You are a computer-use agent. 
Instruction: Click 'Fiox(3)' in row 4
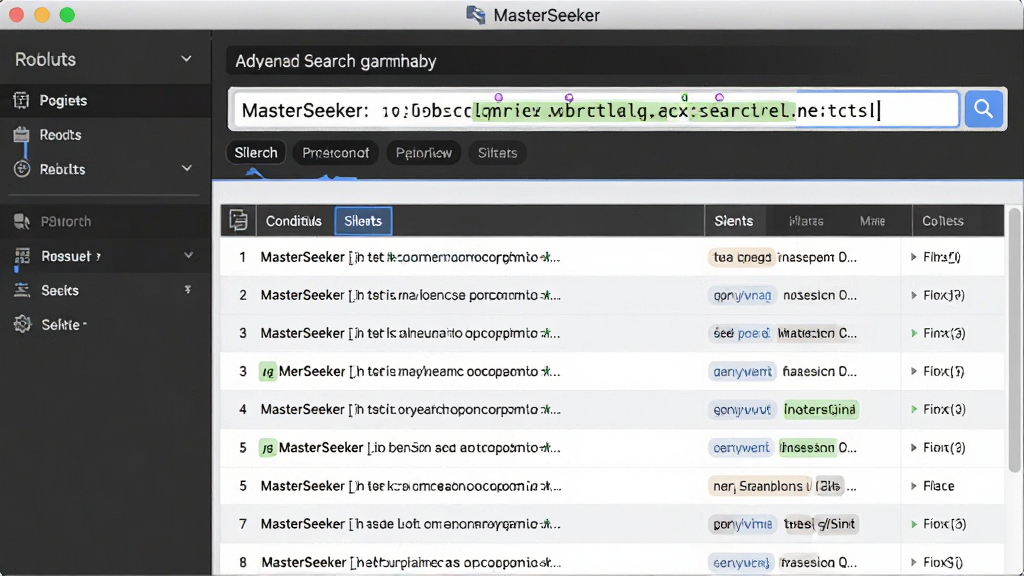tap(944, 409)
